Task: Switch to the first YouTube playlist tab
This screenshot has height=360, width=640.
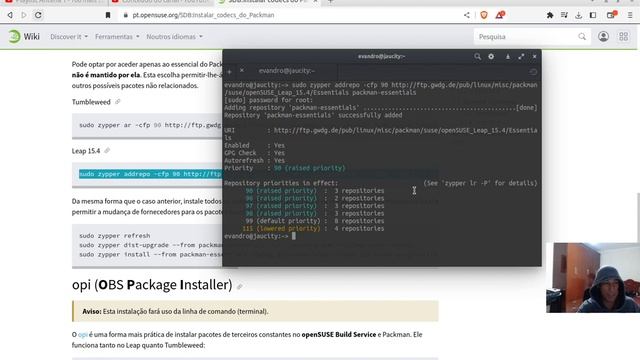Action: [55, 2]
